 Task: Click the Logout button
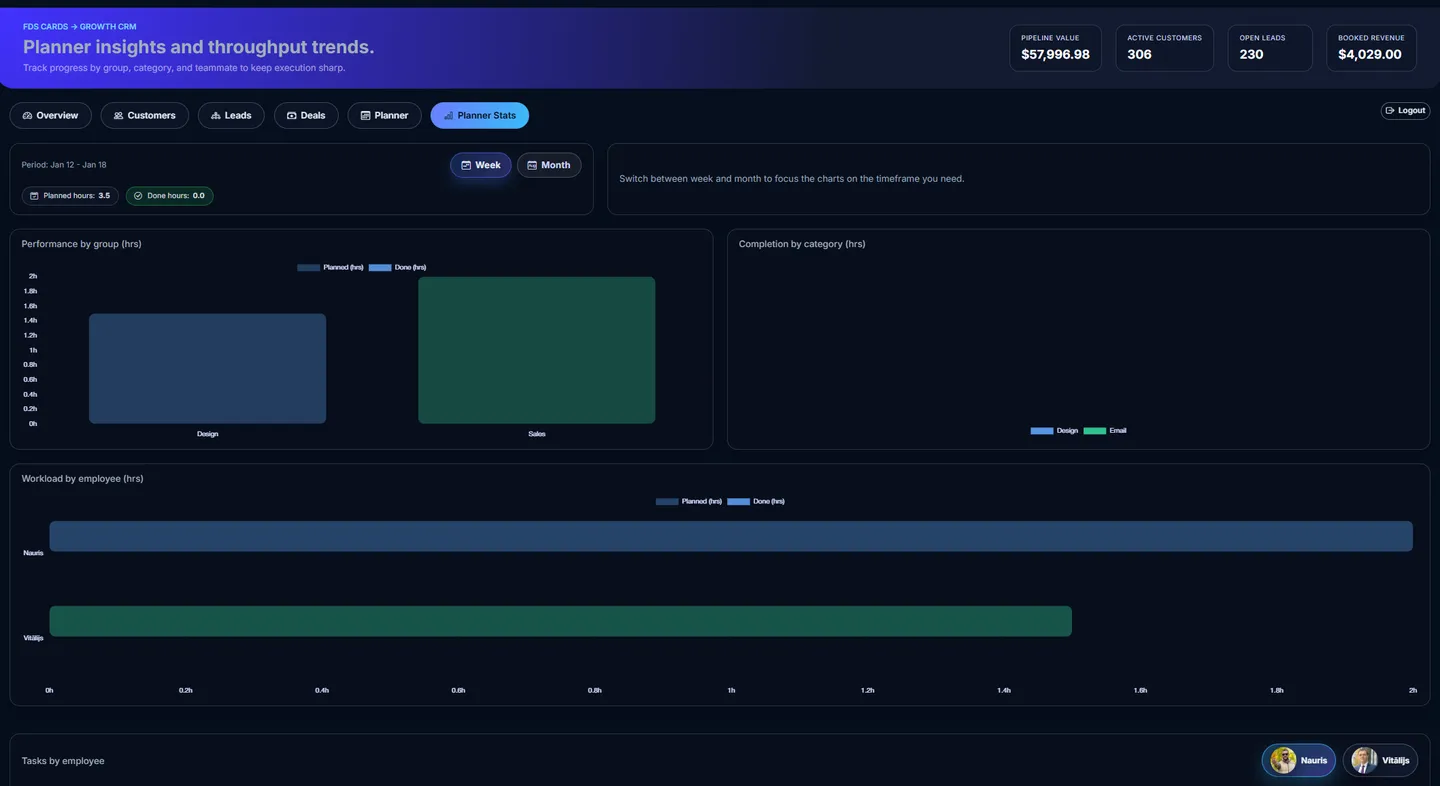(1405, 110)
